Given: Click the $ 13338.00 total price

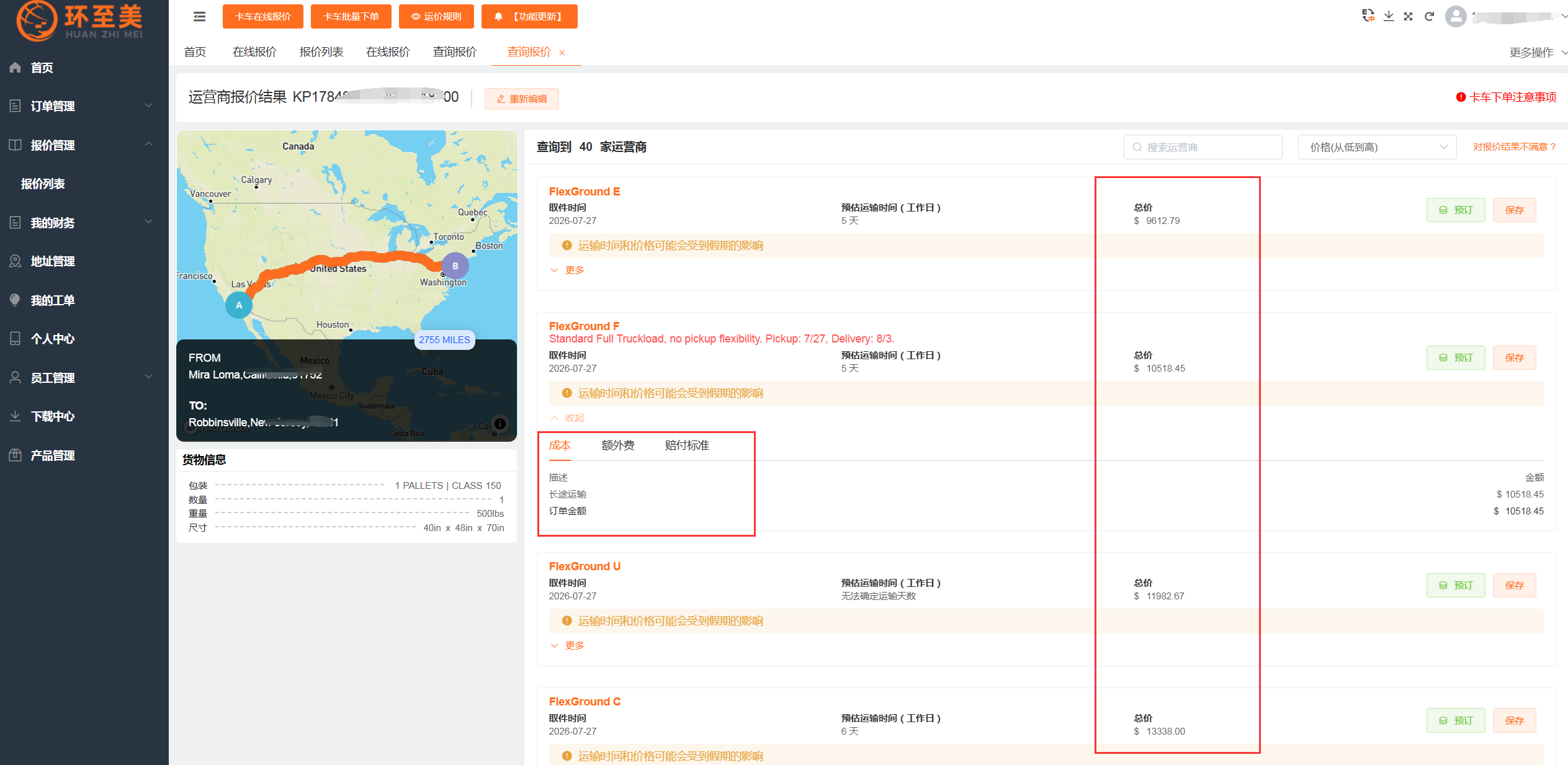Looking at the screenshot, I should point(1159,731).
